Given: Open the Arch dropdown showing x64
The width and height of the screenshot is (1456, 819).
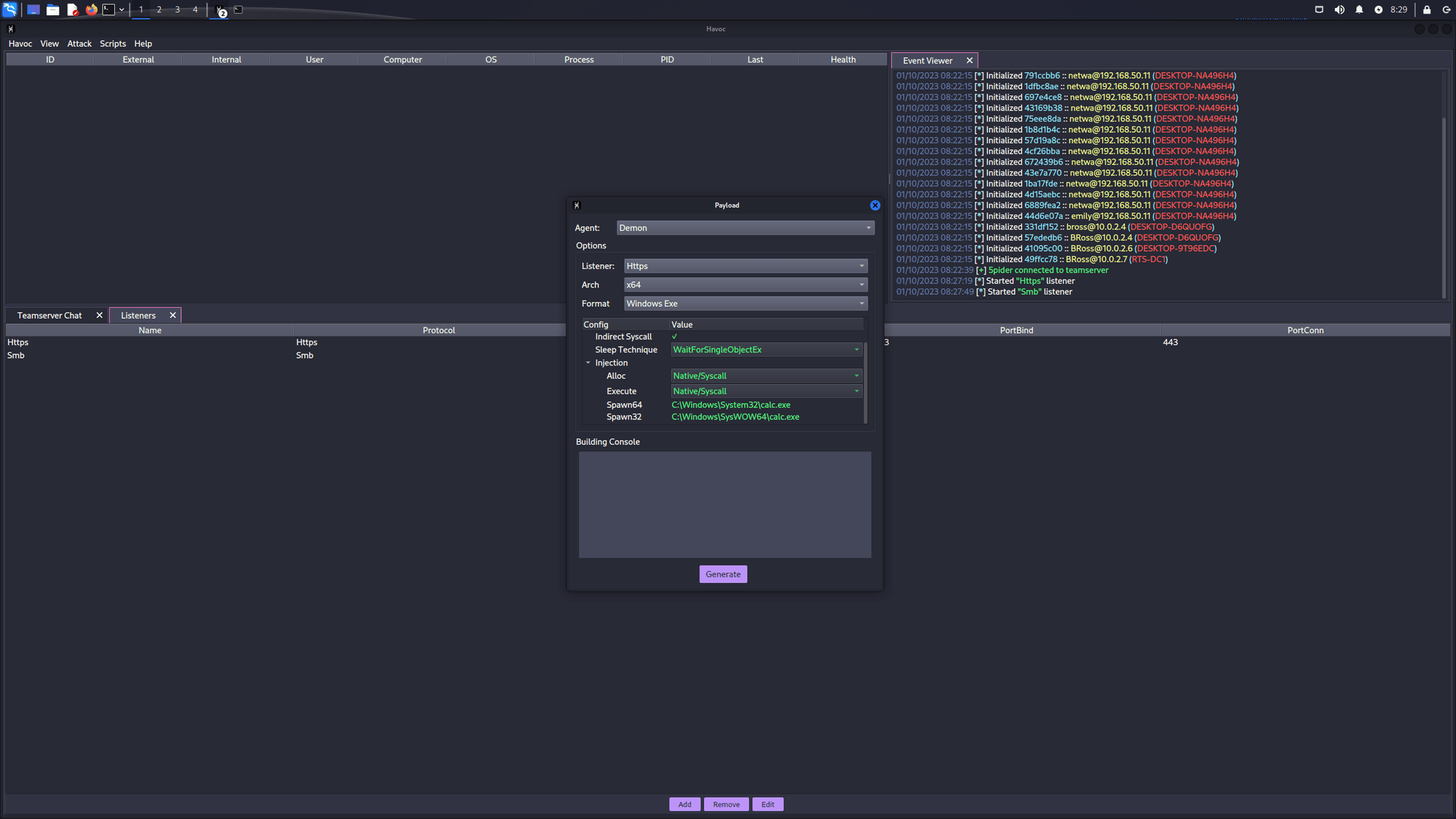Looking at the screenshot, I should 745,285.
